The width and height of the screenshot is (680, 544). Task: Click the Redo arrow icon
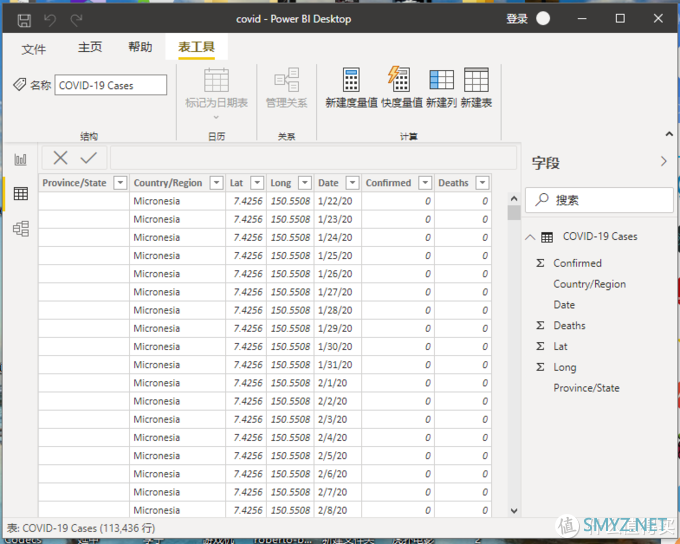pyautogui.click(x=77, y=20)
